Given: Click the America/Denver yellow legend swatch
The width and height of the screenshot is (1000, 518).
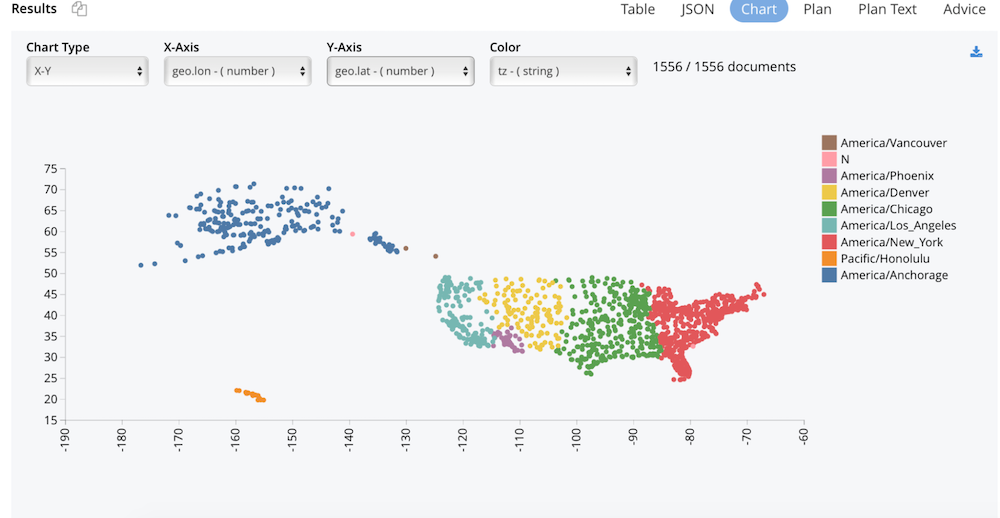Looking at the screenshot, I should pos(829,192).
